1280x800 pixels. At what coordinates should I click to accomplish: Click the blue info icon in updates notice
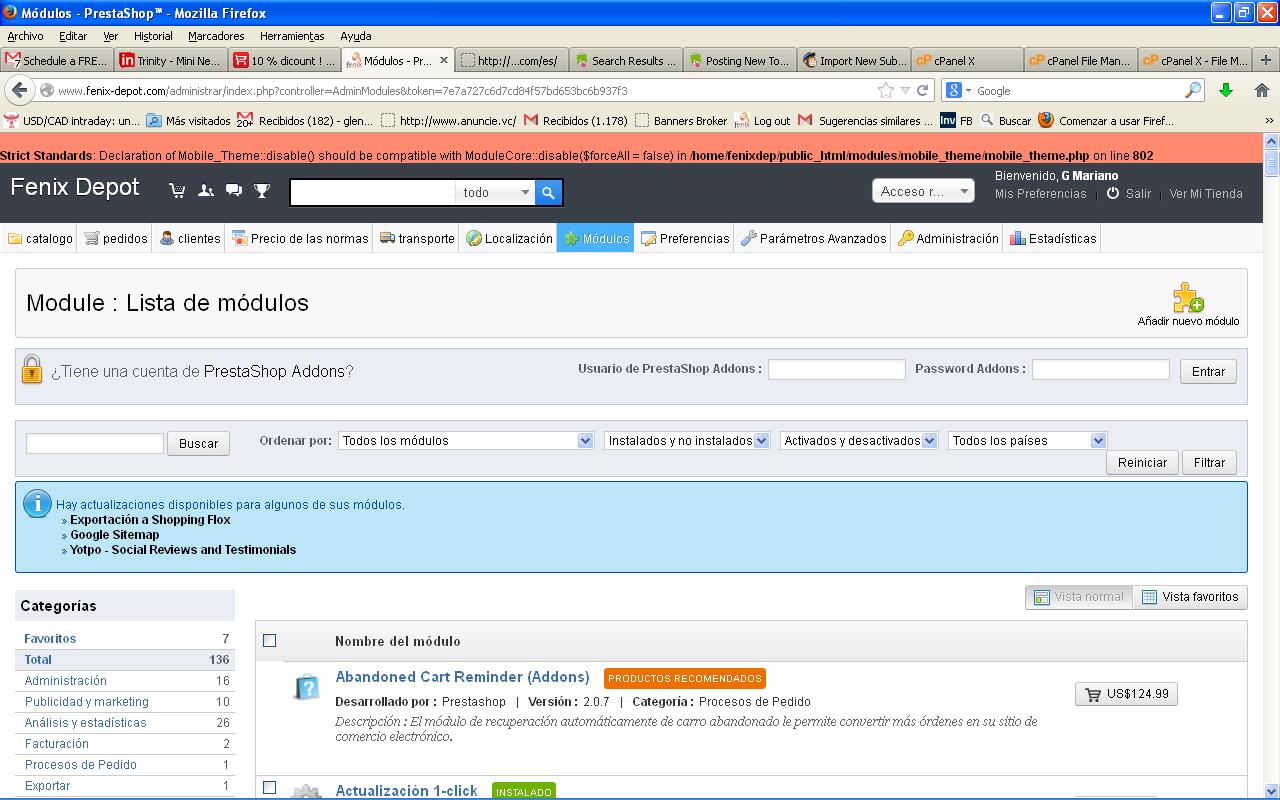point(37,503)
